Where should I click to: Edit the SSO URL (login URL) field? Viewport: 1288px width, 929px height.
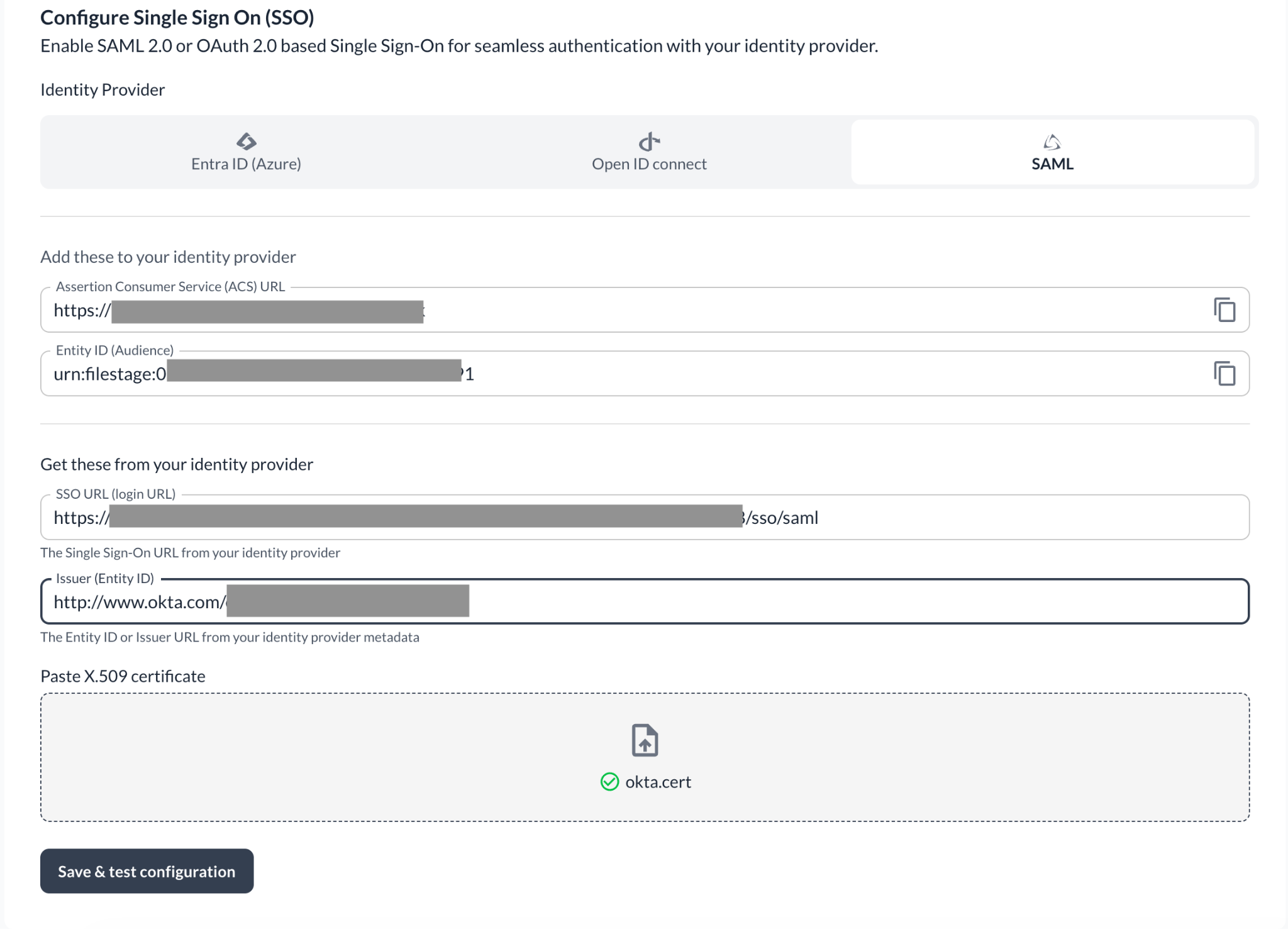coord(645,518)
